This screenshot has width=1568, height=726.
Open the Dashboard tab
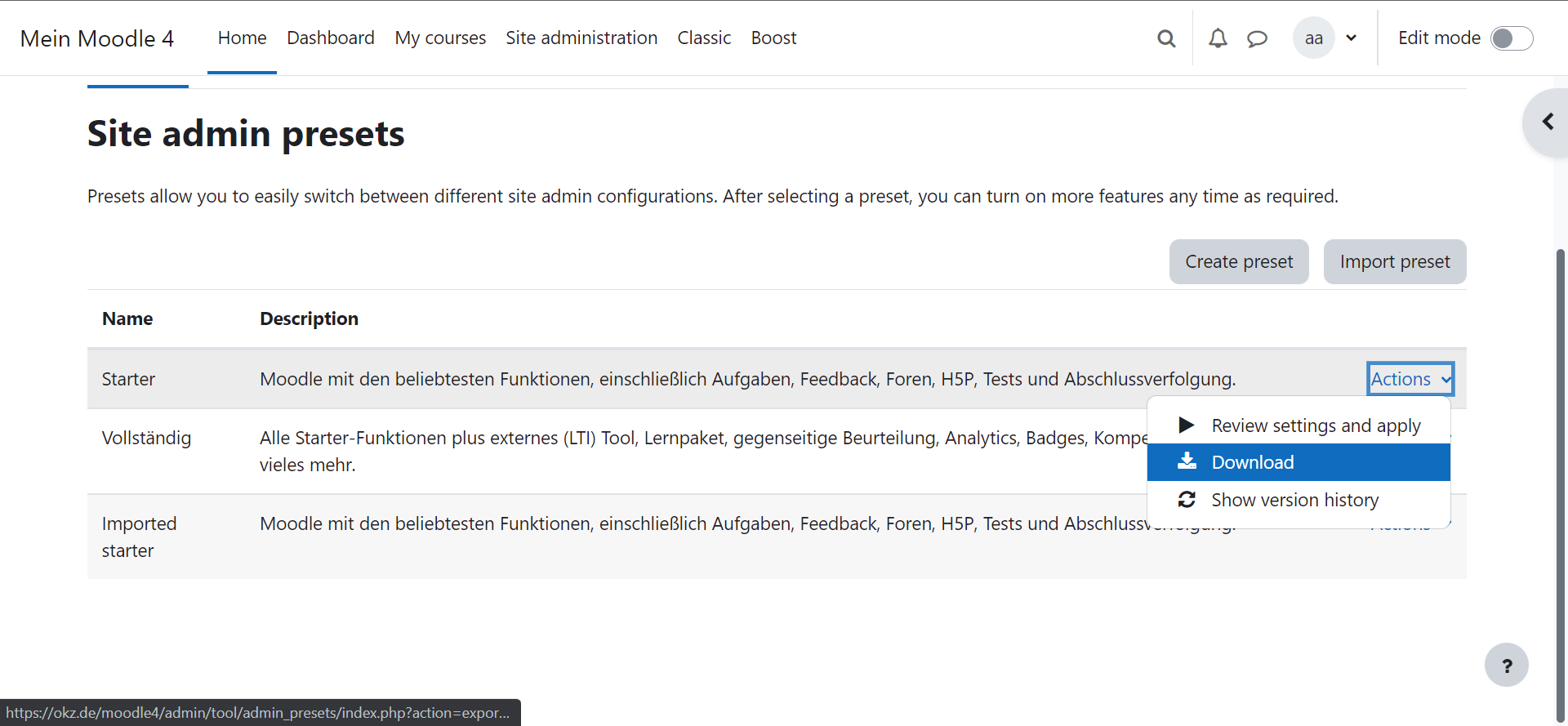[331, 38]
